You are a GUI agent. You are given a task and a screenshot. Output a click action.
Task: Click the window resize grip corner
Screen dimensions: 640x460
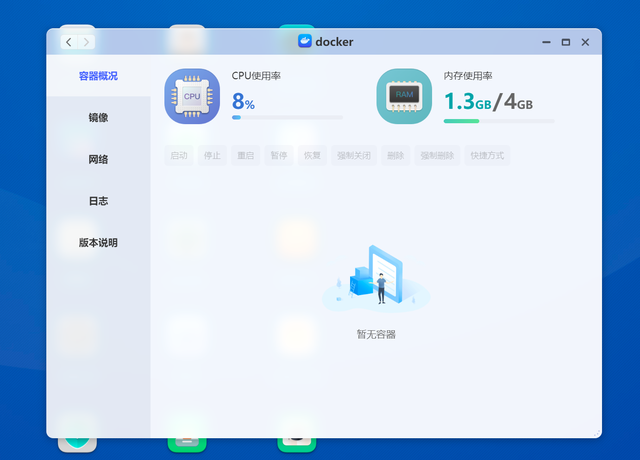tap(597, 433)
